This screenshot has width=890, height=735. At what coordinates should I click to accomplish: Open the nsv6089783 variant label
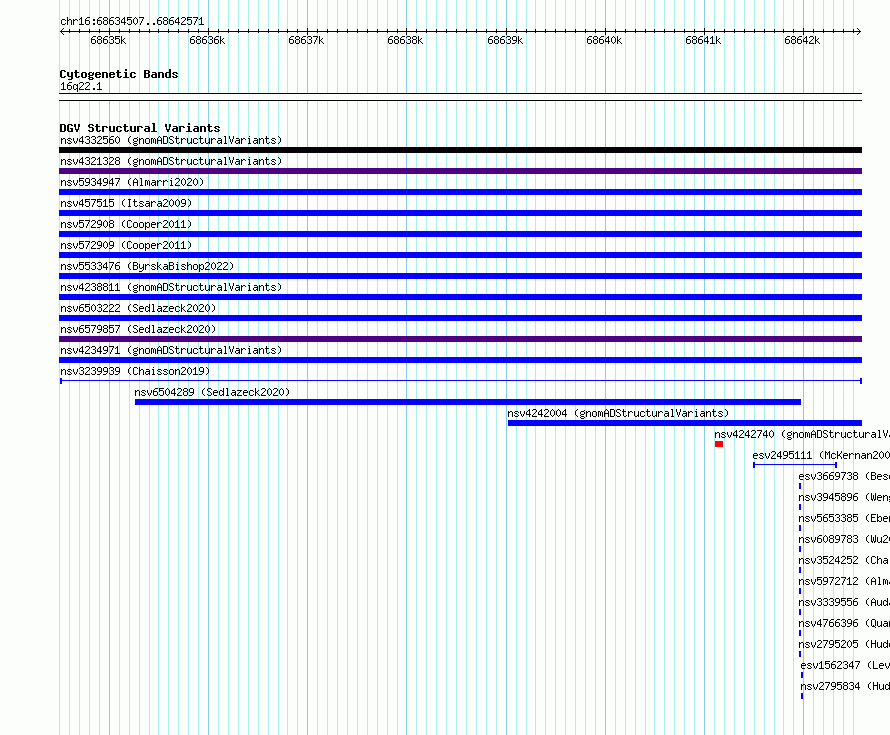pos(843,539)
